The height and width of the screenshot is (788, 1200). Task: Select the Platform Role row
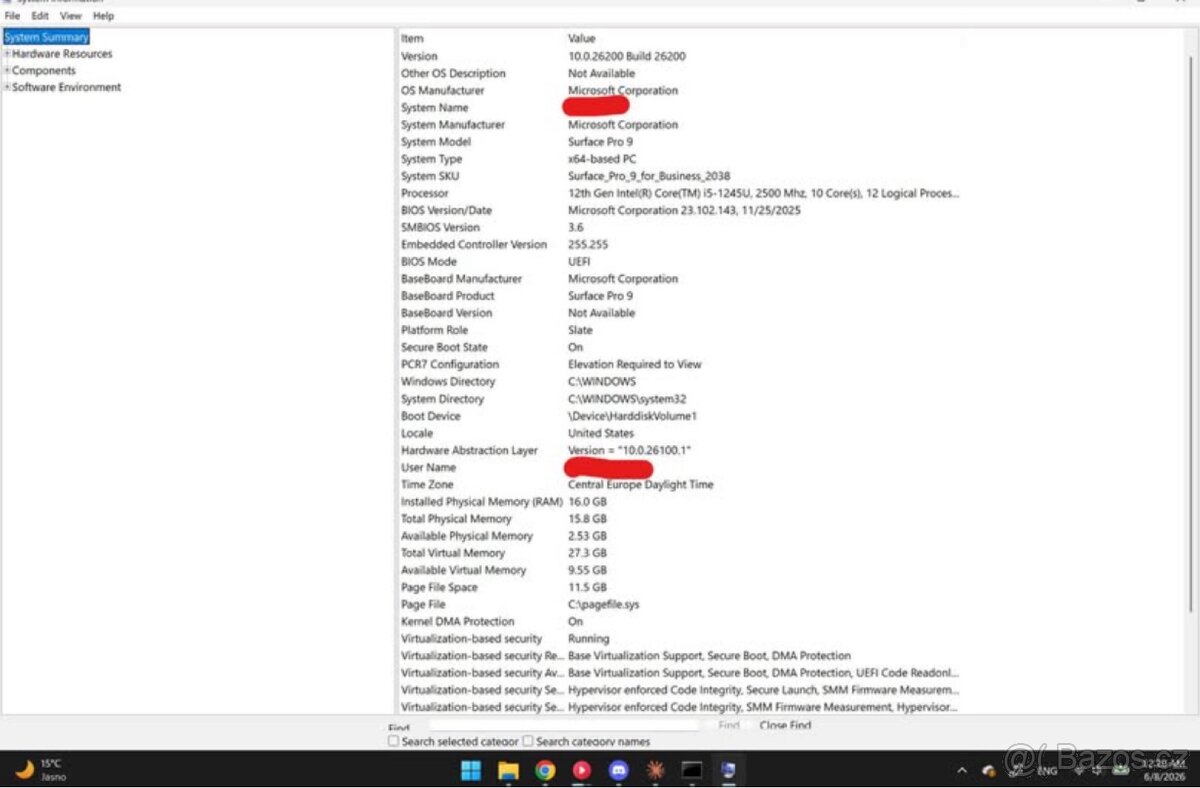click(680, 330)
